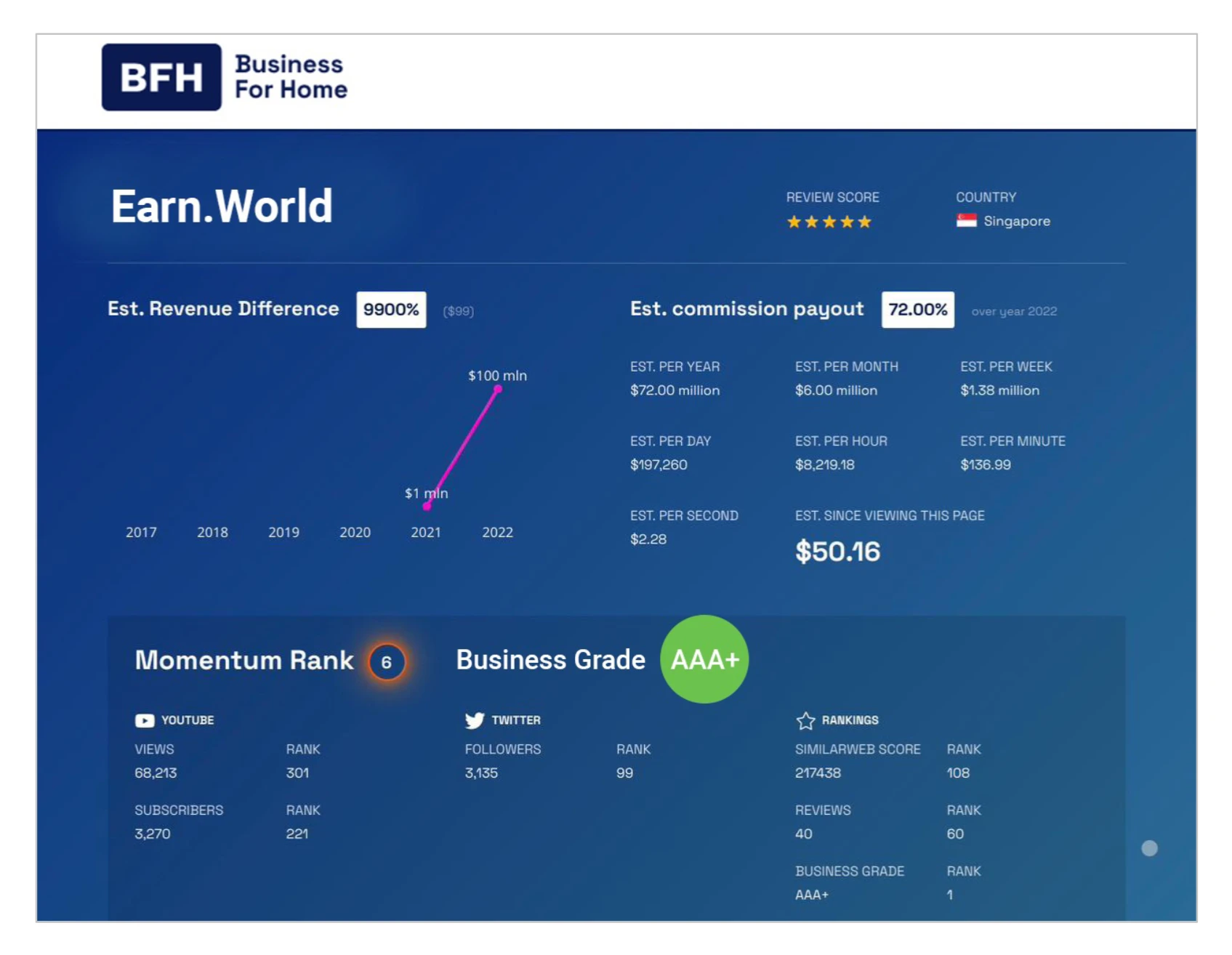Click the subscribers rank 221

[x=297, y=834]
